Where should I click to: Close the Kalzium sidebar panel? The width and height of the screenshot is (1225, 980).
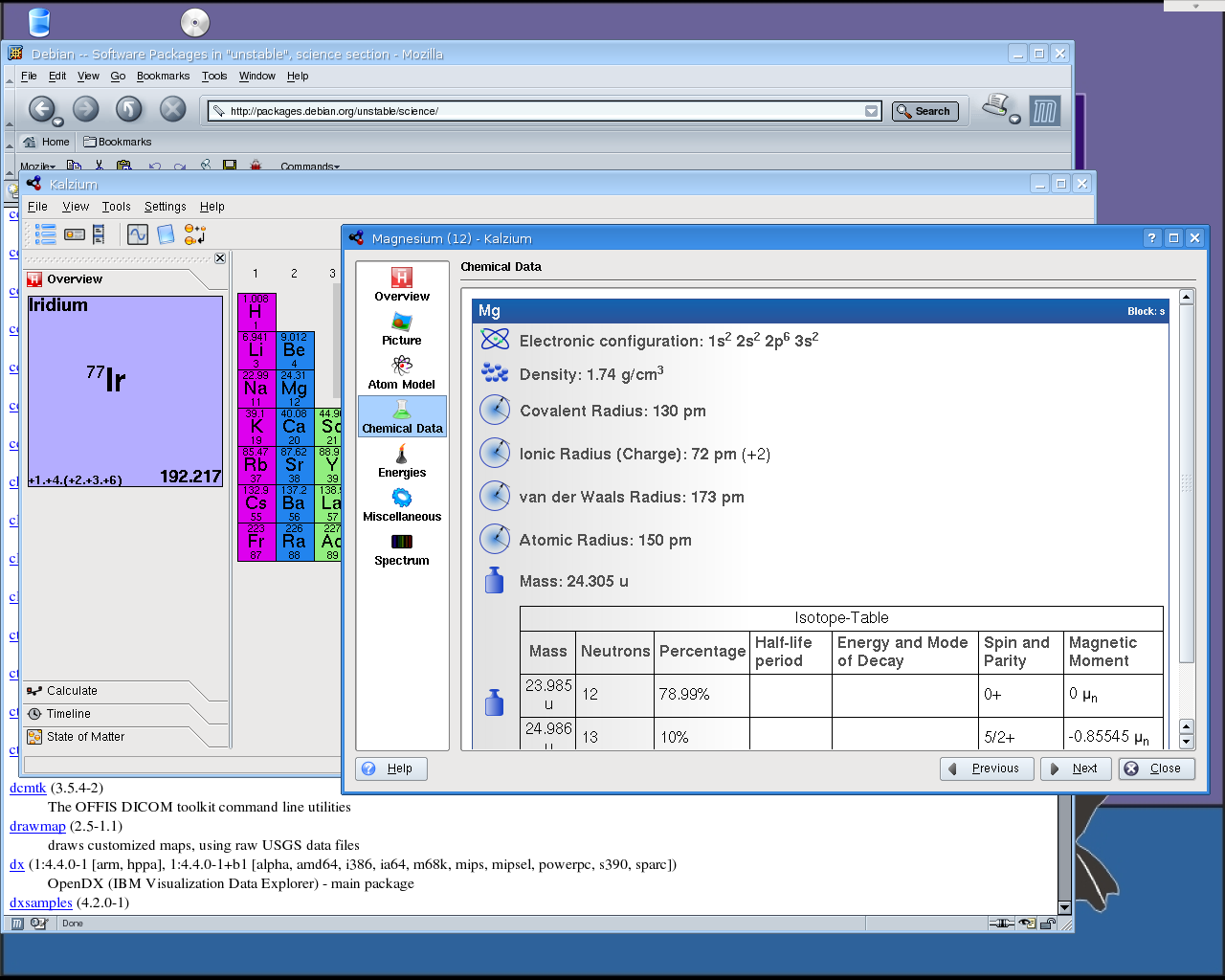coord(220,258)
